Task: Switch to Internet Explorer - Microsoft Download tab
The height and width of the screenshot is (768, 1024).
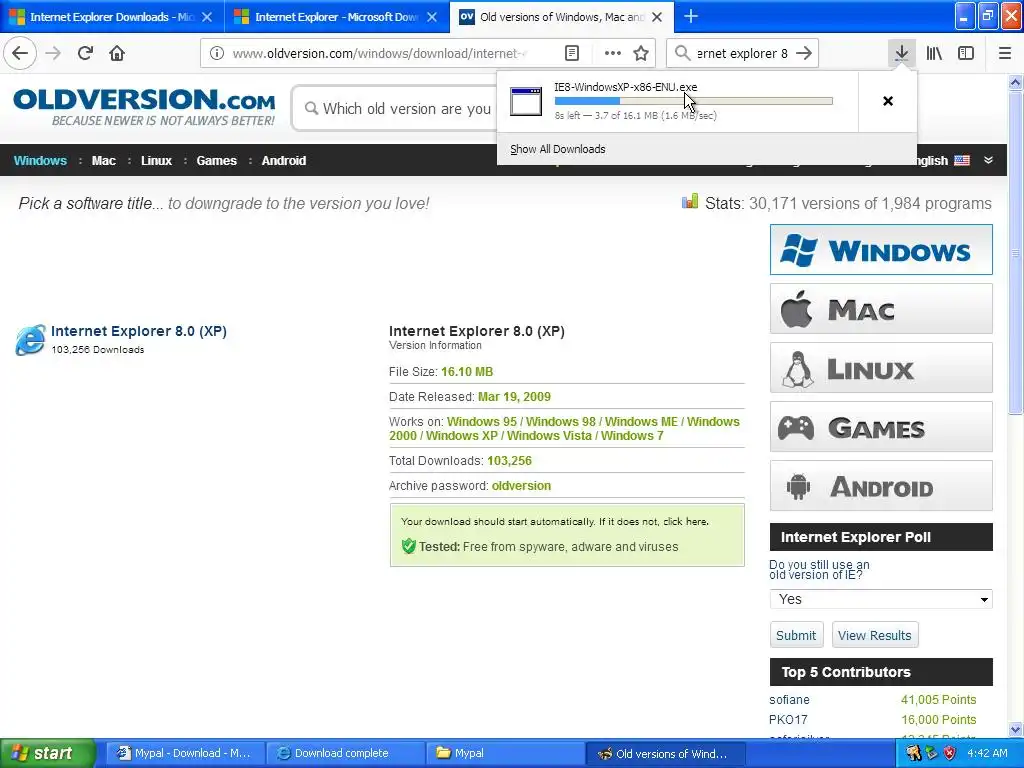Action: pos(337,17)
